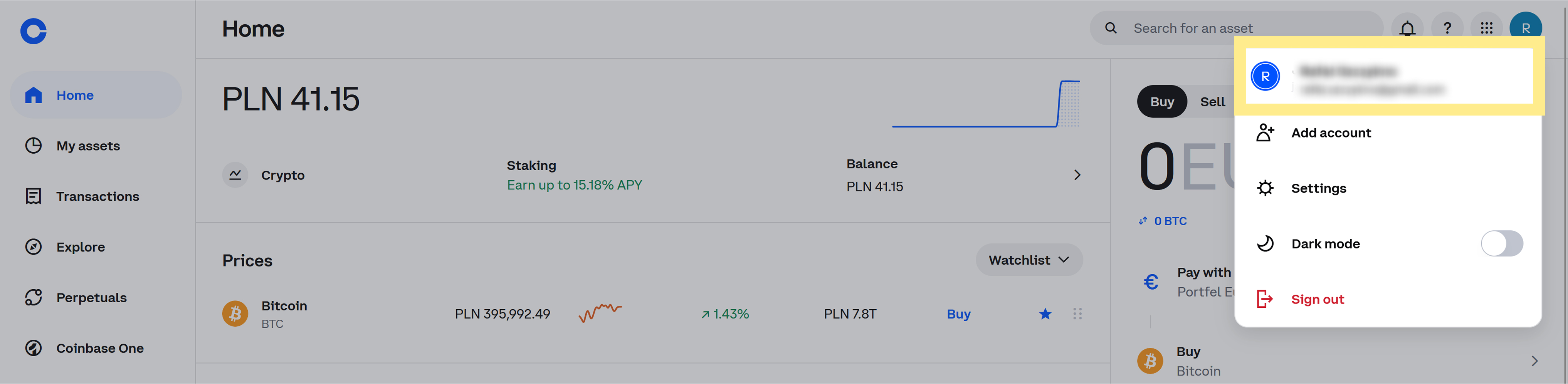This screenshot has height=384, width=1568.
Task: Go to Transactions in the sidebar
Action: coord(97,196)
